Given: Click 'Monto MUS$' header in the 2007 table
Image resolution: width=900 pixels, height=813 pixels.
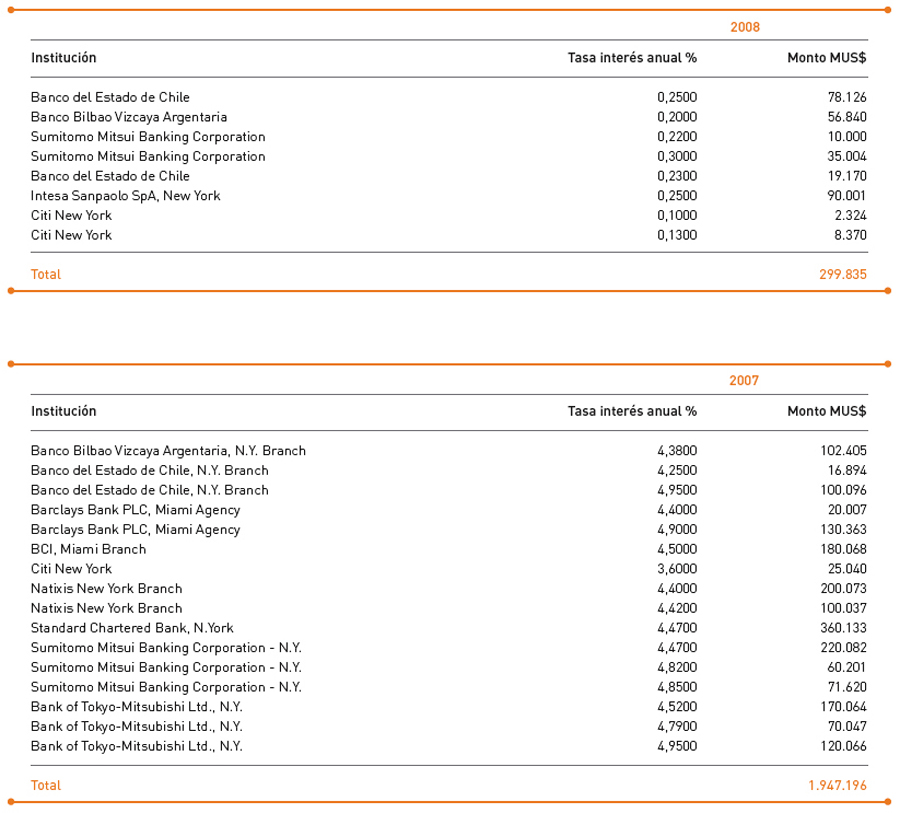Looking at the screenshot, I should pos(827,411).
